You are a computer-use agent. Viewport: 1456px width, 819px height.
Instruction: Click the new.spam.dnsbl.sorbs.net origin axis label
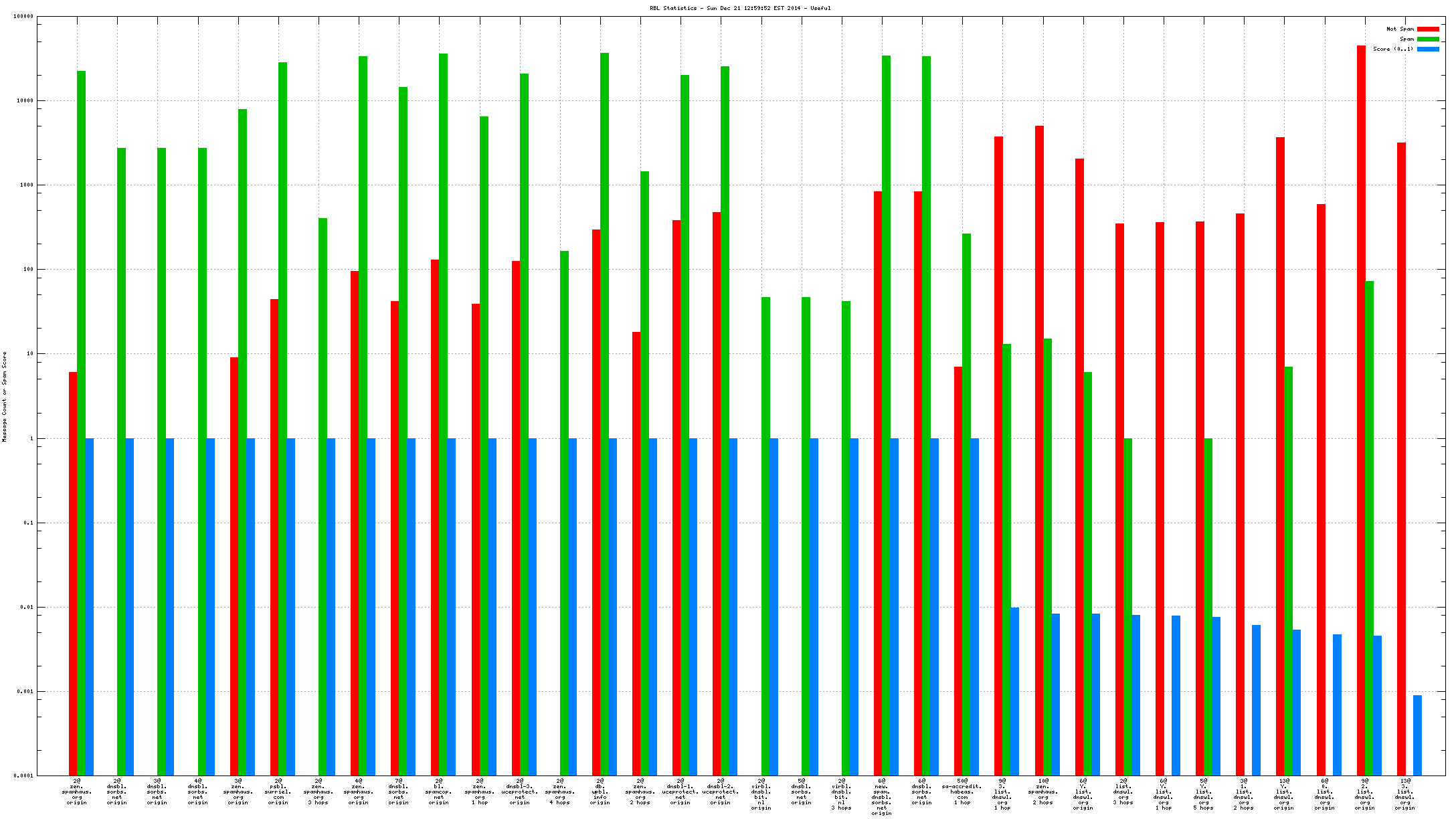coord(881,797)
